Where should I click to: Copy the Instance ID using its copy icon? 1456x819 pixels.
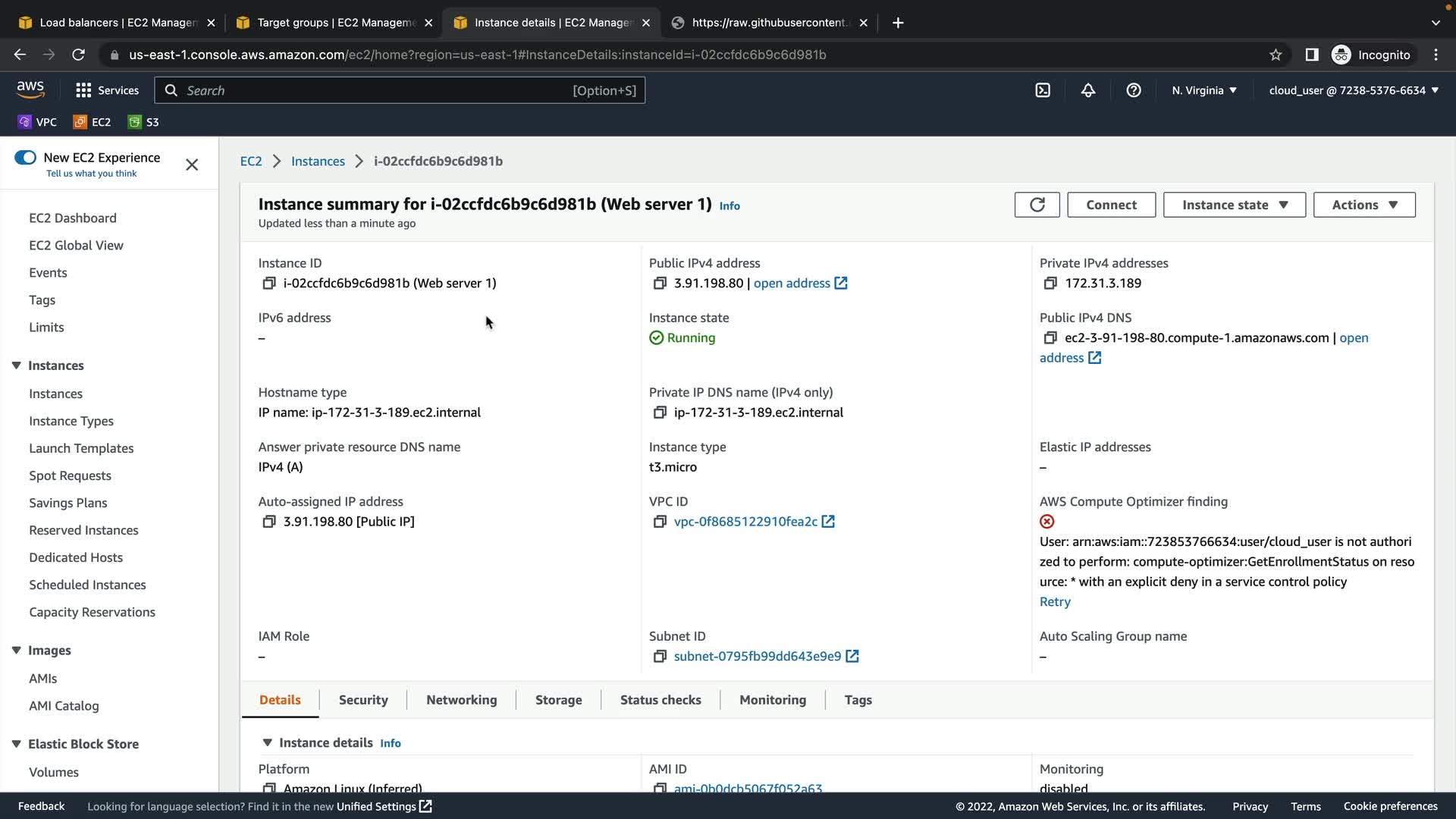[268, 284]
